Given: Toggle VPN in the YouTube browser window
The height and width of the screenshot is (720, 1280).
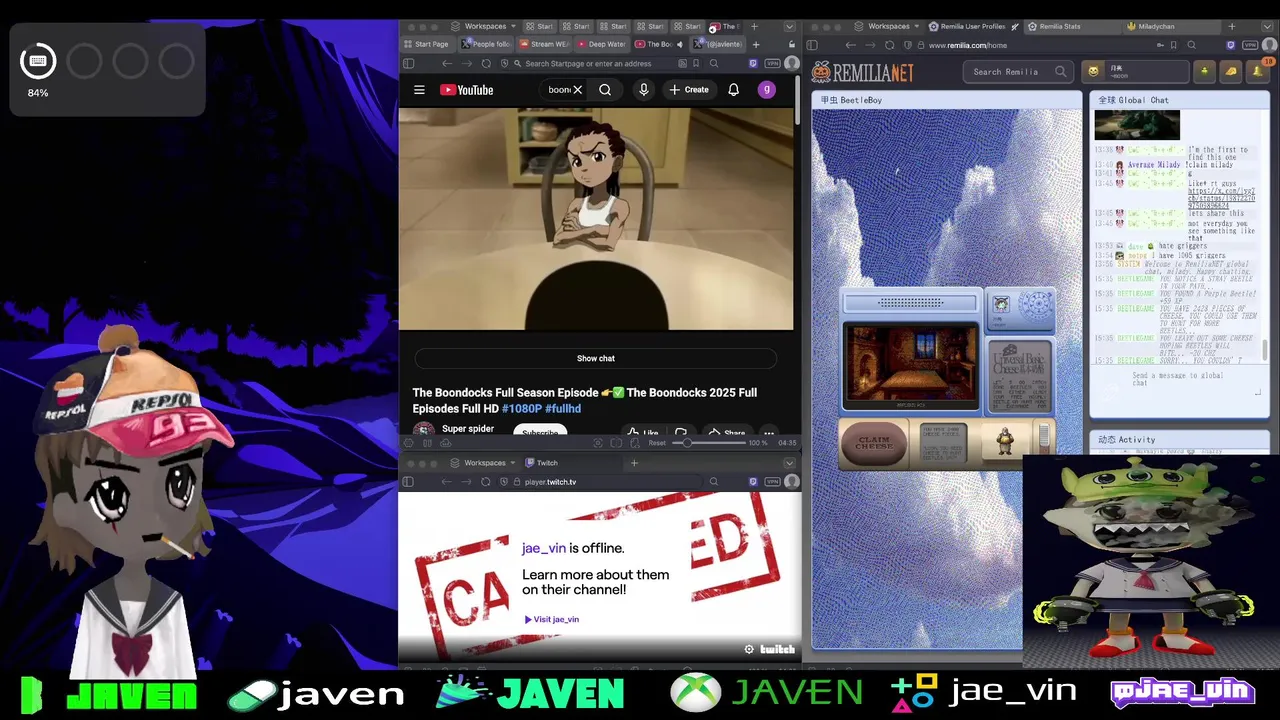Looking at the screenshot, I should [x=772, y=63].
